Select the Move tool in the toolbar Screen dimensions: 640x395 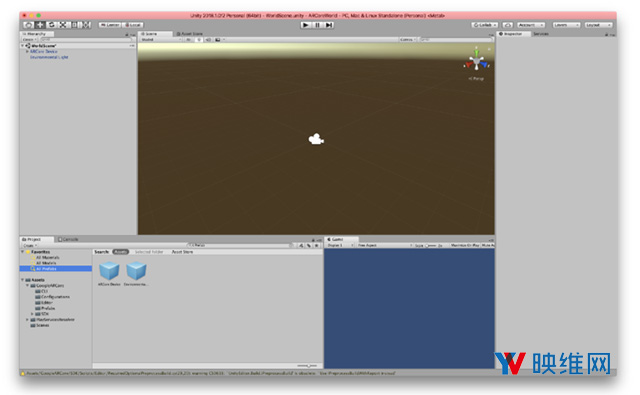coord(40,25)
